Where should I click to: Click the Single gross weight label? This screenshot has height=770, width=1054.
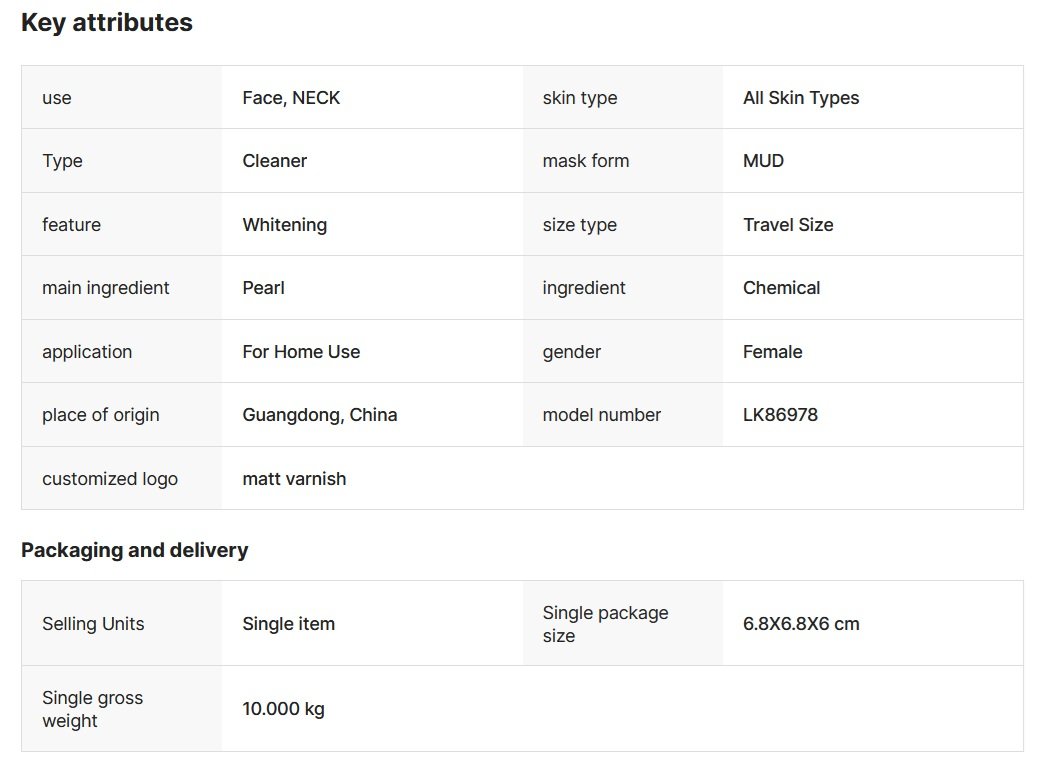coord(92,709)
